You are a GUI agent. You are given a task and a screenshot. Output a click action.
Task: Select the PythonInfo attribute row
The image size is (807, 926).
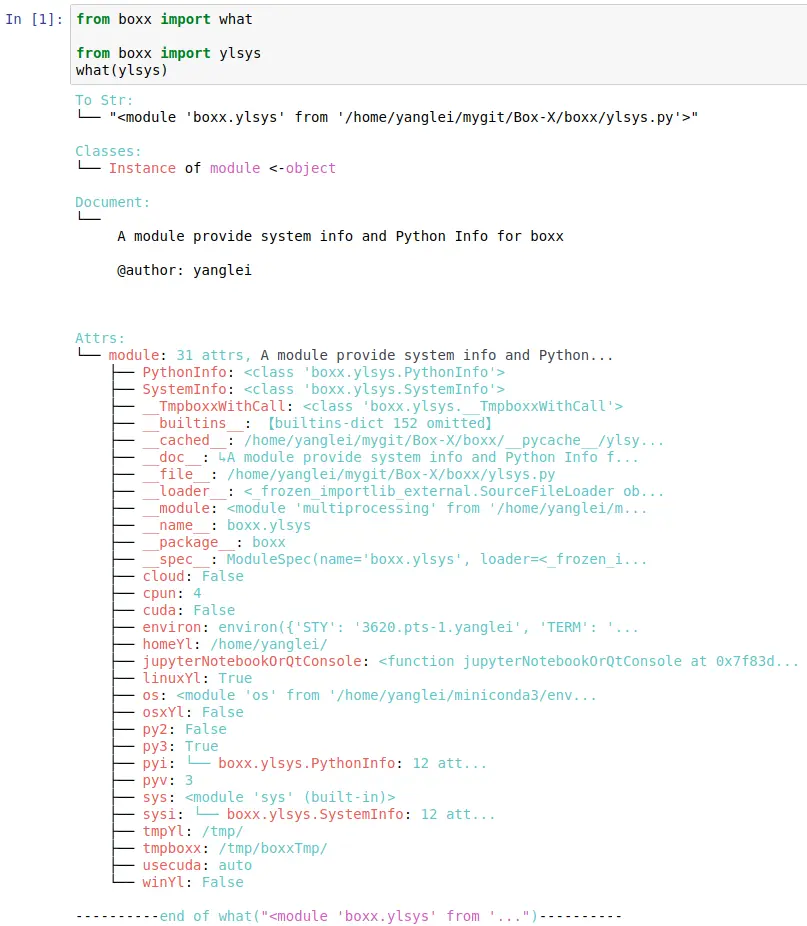[324, 372]
